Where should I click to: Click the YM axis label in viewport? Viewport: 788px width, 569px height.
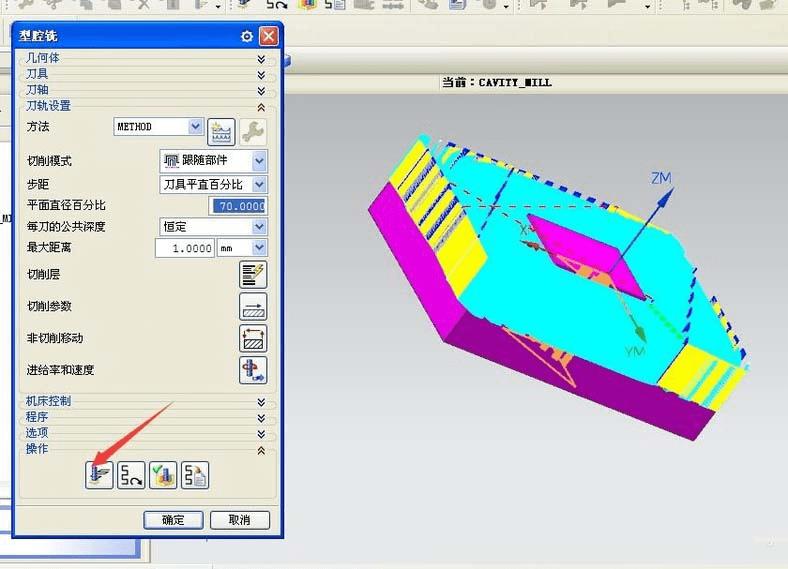click(x=635, y=351)
